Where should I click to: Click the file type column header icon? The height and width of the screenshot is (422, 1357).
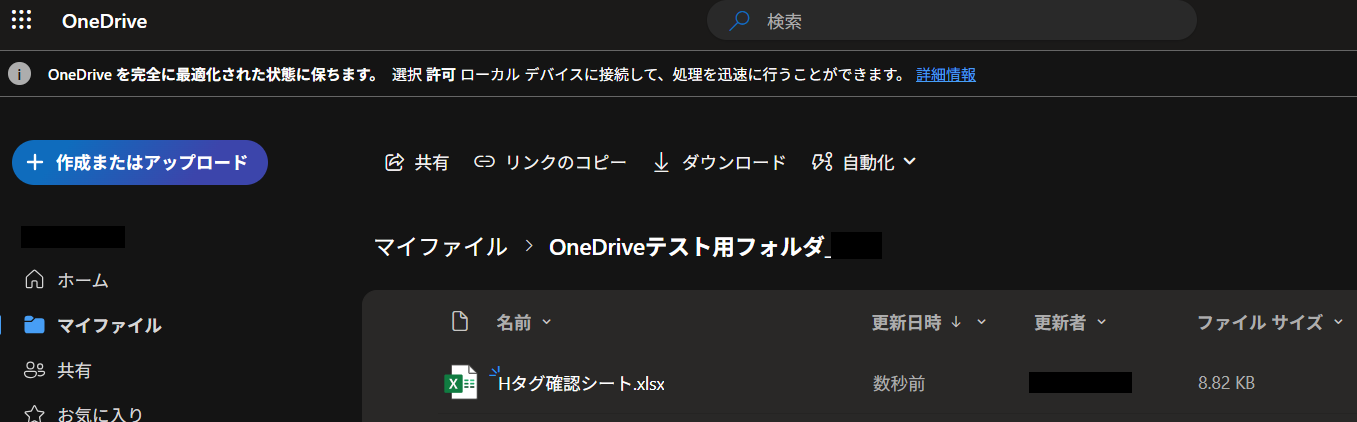[460, 322]
